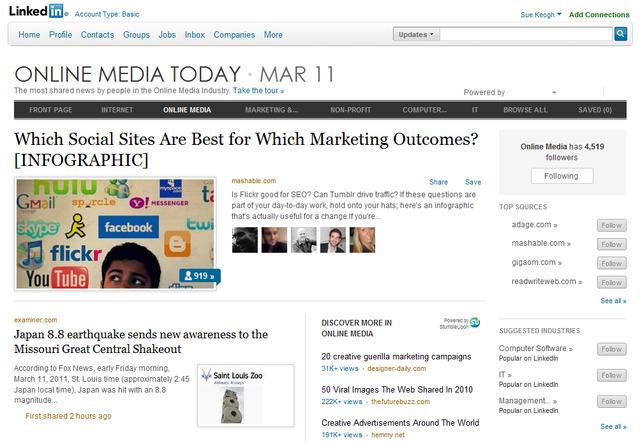The height and width of the screenshot is (443, 640).
Task: Open Contacts in navigation bar
Action: [97, 35]
